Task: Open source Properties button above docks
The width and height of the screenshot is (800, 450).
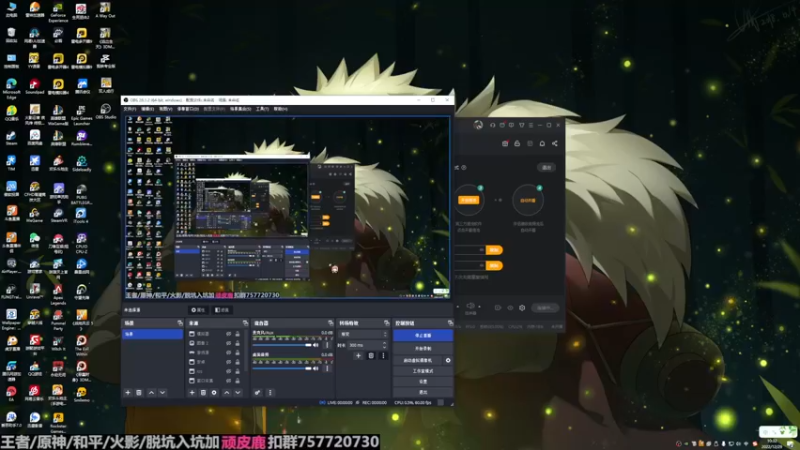Action: point(198,310)
